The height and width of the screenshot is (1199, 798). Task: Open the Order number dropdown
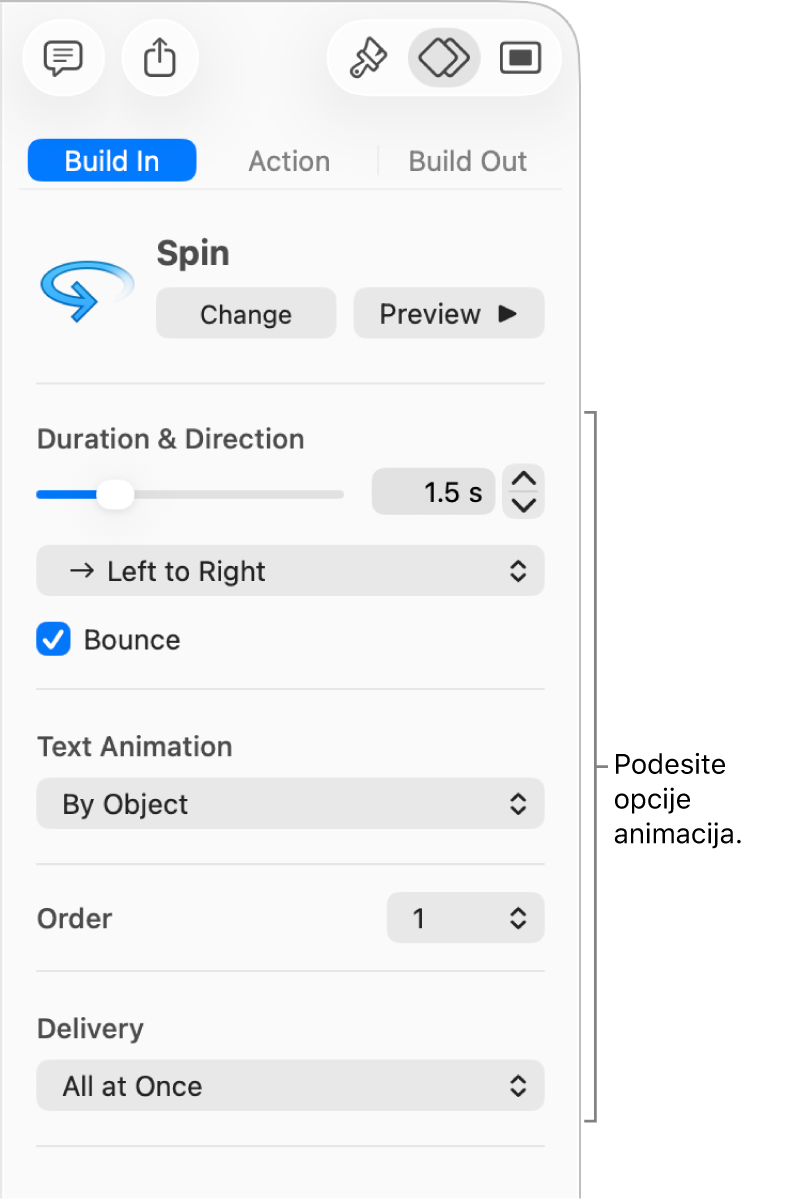click(x=465, y=918)
